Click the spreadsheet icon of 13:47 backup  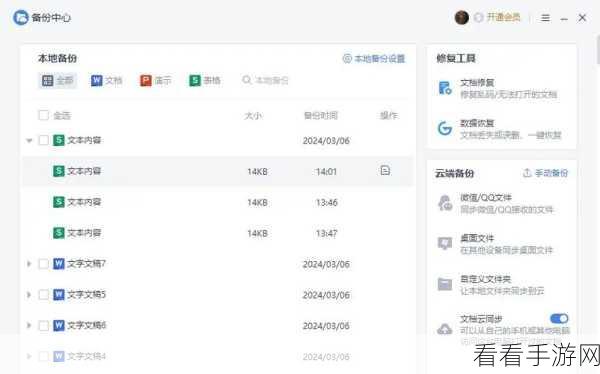[x=59, y=233]
